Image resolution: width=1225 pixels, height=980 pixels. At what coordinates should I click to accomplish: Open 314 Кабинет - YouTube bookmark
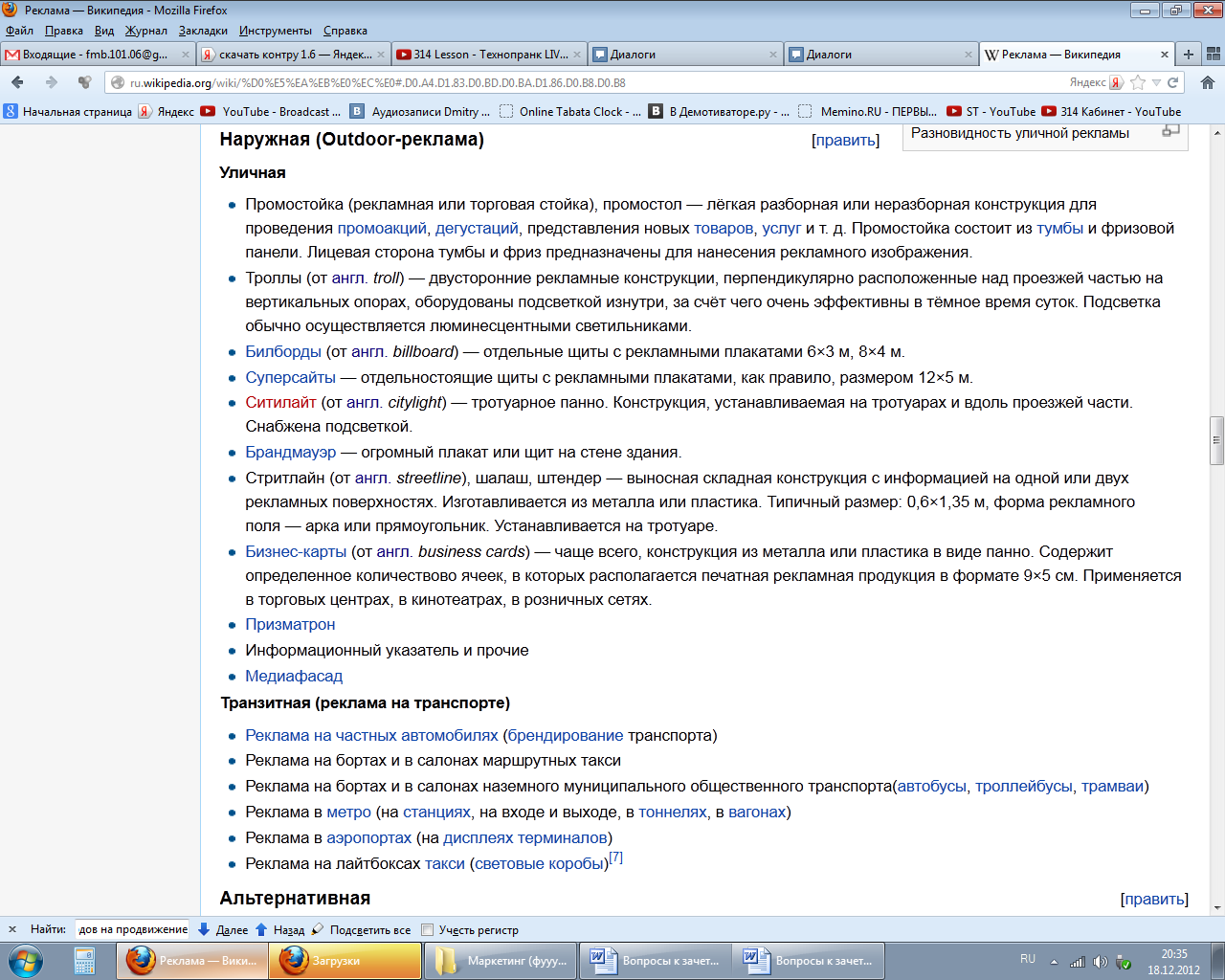coord(1112,112)
